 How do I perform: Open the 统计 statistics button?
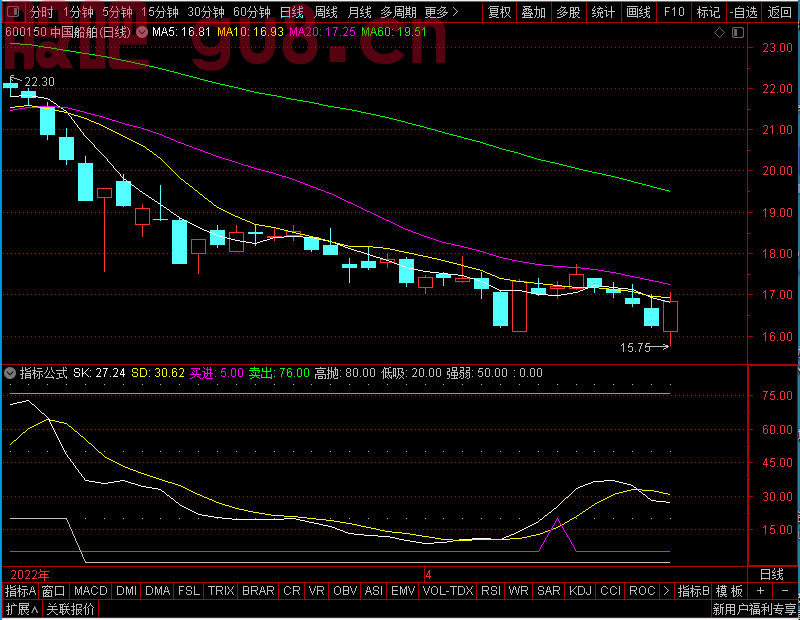[x=603, y=12]
